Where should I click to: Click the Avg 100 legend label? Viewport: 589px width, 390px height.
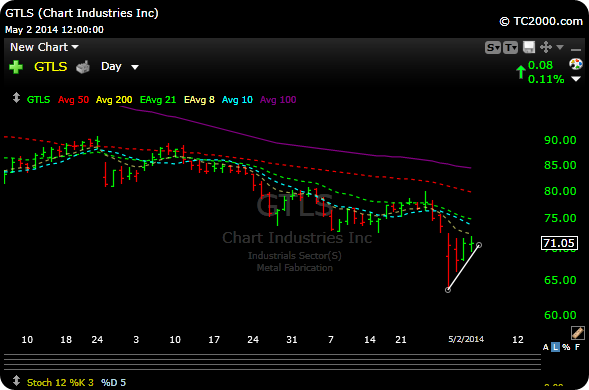(278, 100)
